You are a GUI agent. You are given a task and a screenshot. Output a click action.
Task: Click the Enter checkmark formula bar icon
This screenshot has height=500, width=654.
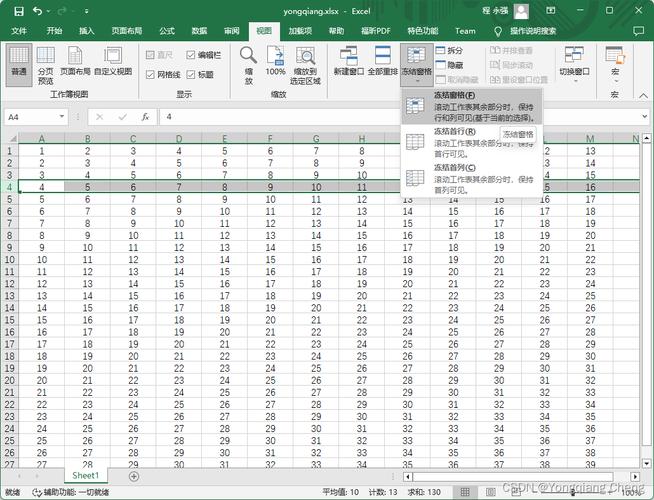pyautogui.click(x=122, y=117)
